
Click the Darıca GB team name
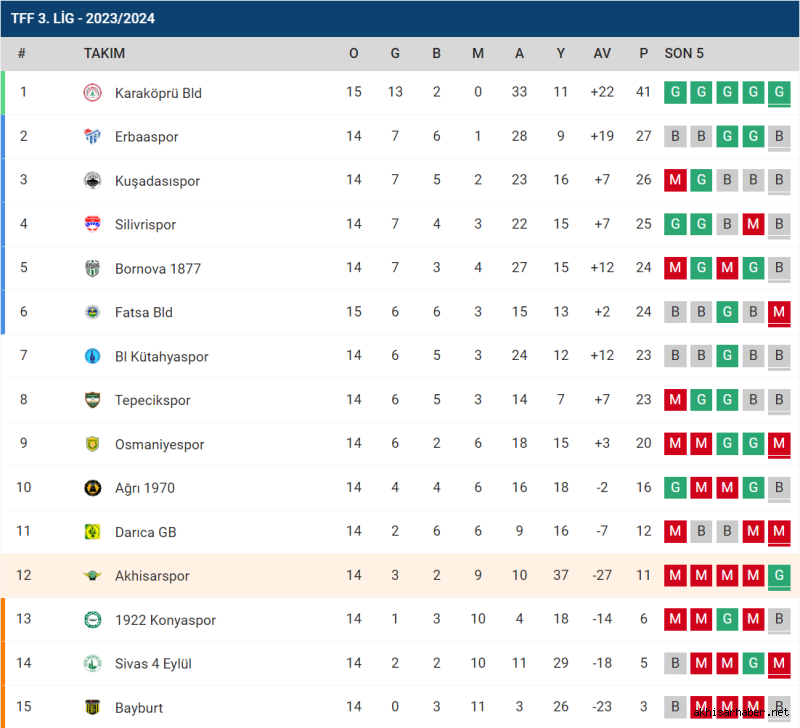[145, 532]
